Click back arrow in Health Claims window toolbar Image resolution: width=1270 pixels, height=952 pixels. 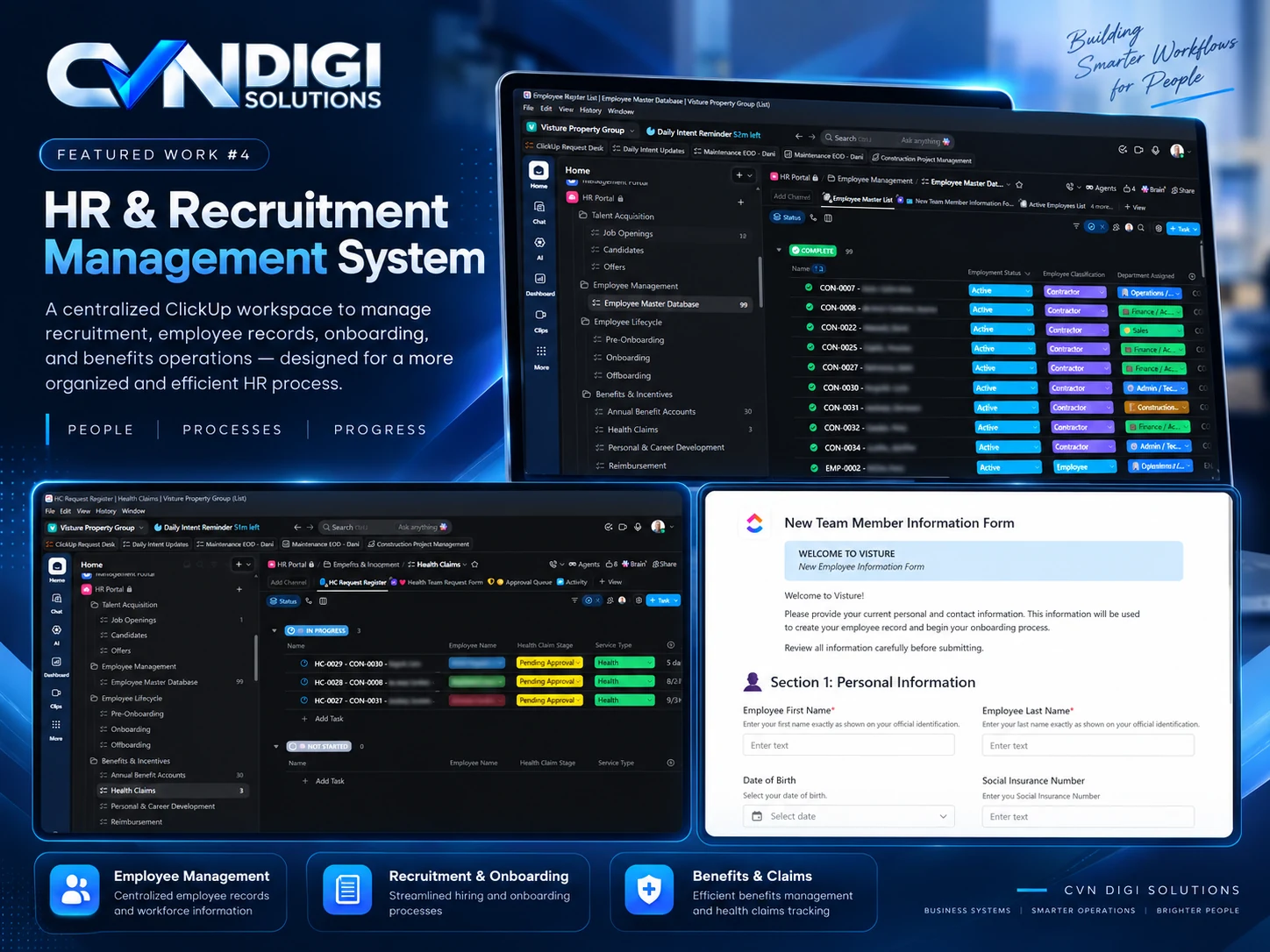(x=297, y=527)
